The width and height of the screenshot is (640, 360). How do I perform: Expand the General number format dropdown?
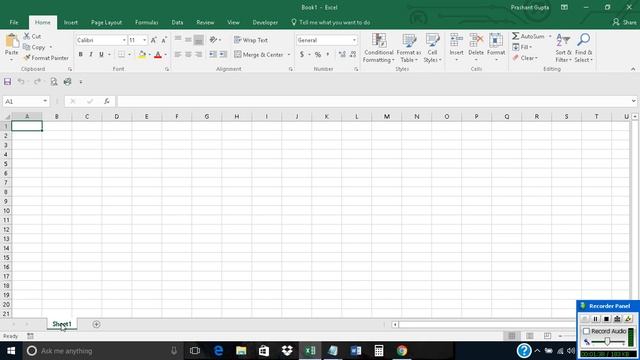[x=354, y=40]
